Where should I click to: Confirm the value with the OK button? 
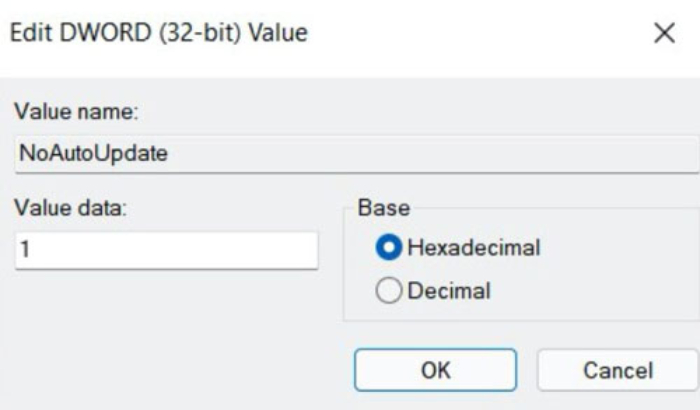tap(436, 370)
